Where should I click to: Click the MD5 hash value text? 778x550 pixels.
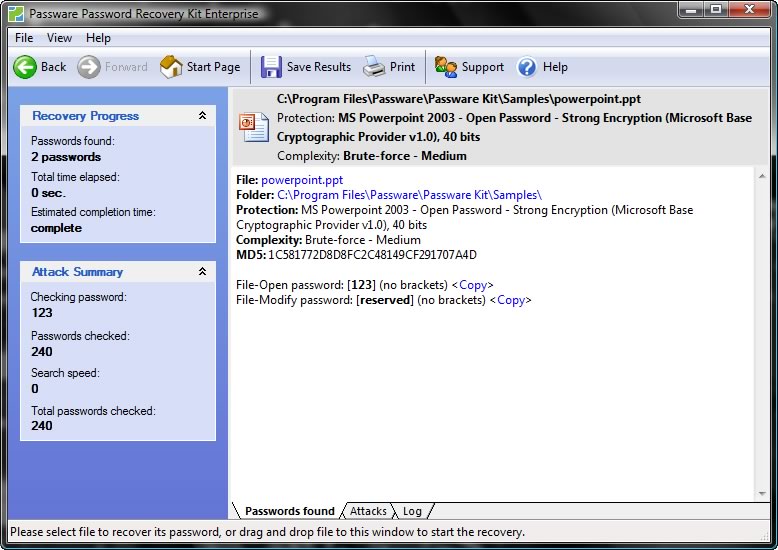372,255
